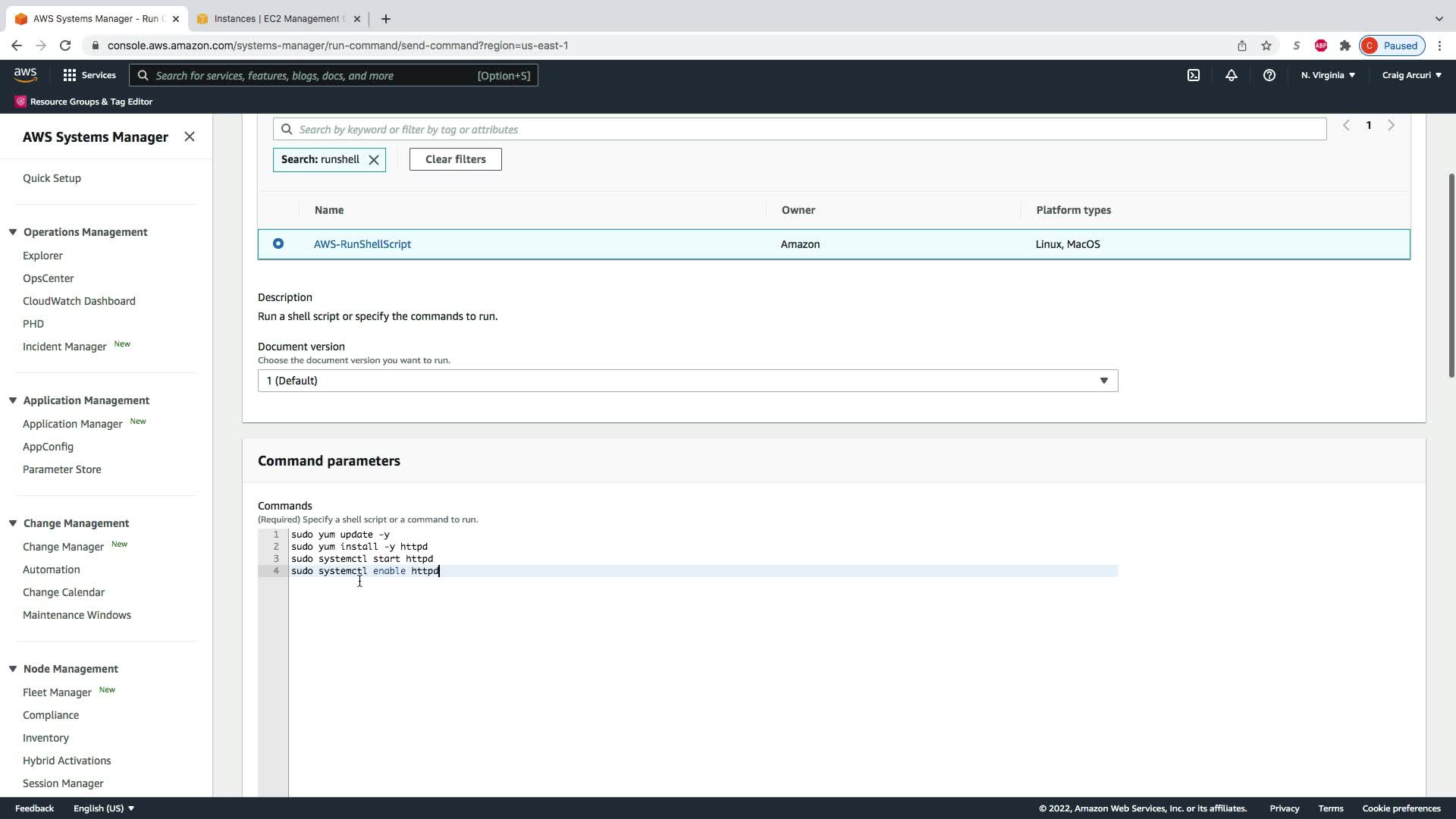1456x819 pixels.
Task: Open the N. Virginia region dropdown
Action: [1327, 75]
